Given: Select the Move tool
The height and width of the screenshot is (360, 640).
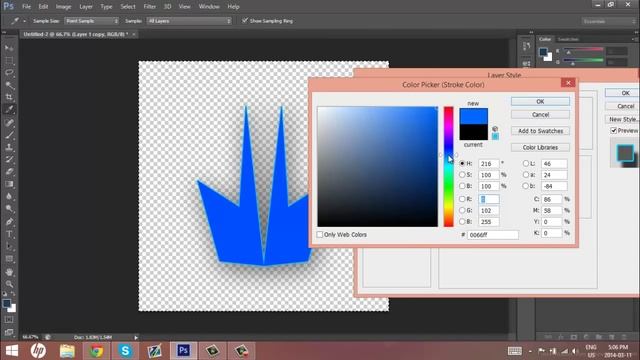Looking at the screenshot, I should tap(9, 48).
